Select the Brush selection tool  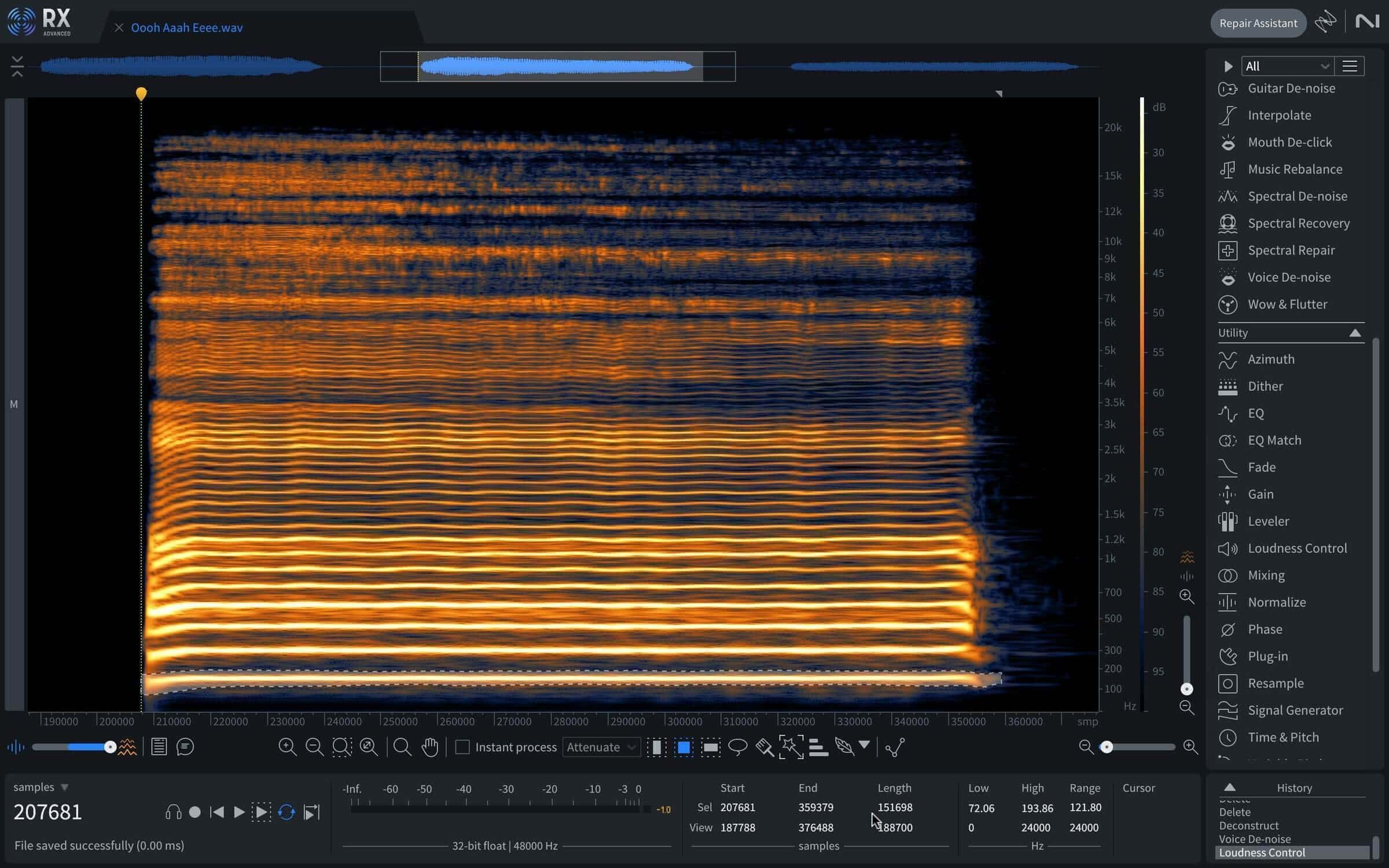pyautogui.click(x=764, y=747)
